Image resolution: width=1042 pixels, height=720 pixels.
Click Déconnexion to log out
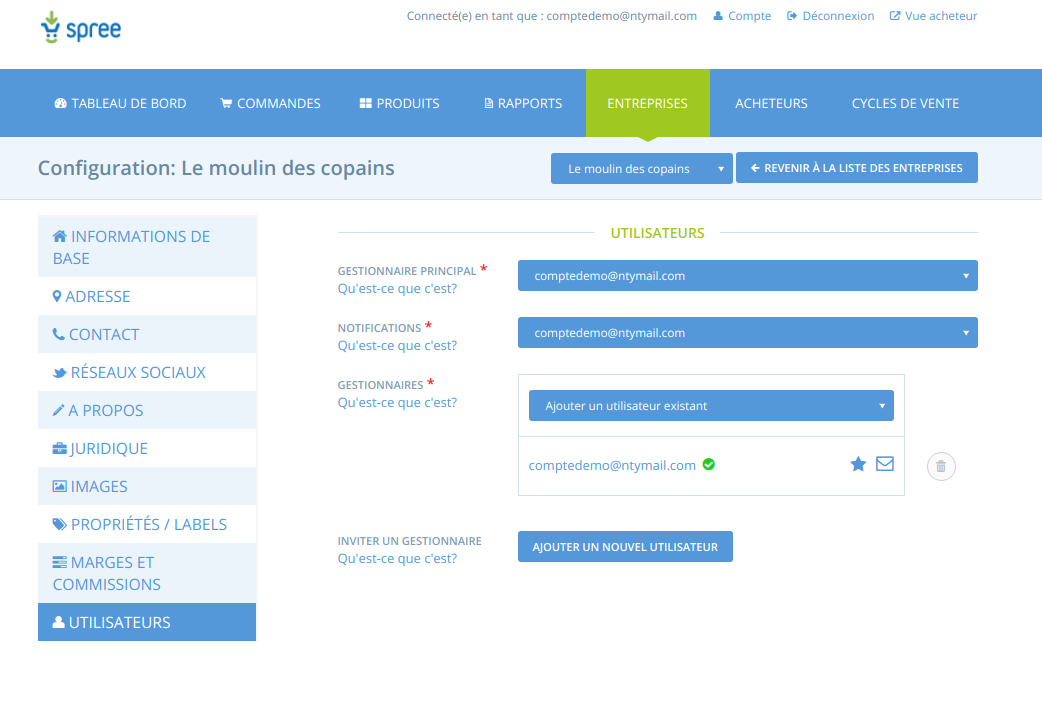(x=831, y=16)
